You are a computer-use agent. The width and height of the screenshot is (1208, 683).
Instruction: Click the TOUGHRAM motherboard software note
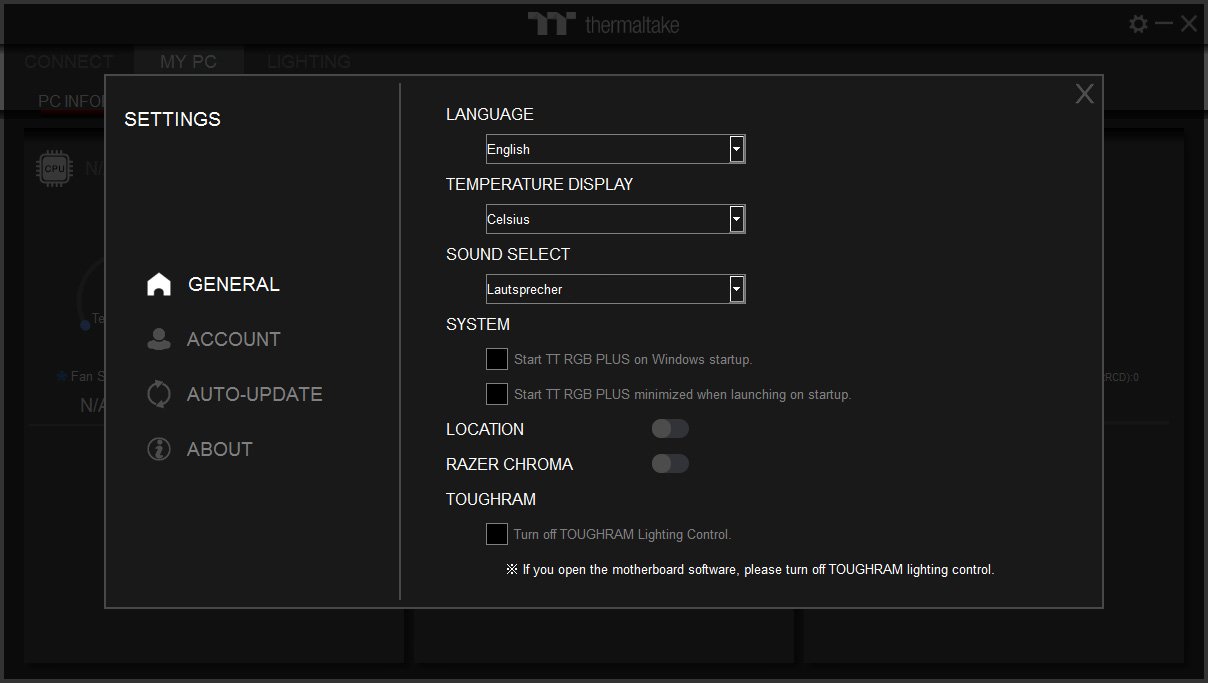pyautogui.click(x=750, y=570)
